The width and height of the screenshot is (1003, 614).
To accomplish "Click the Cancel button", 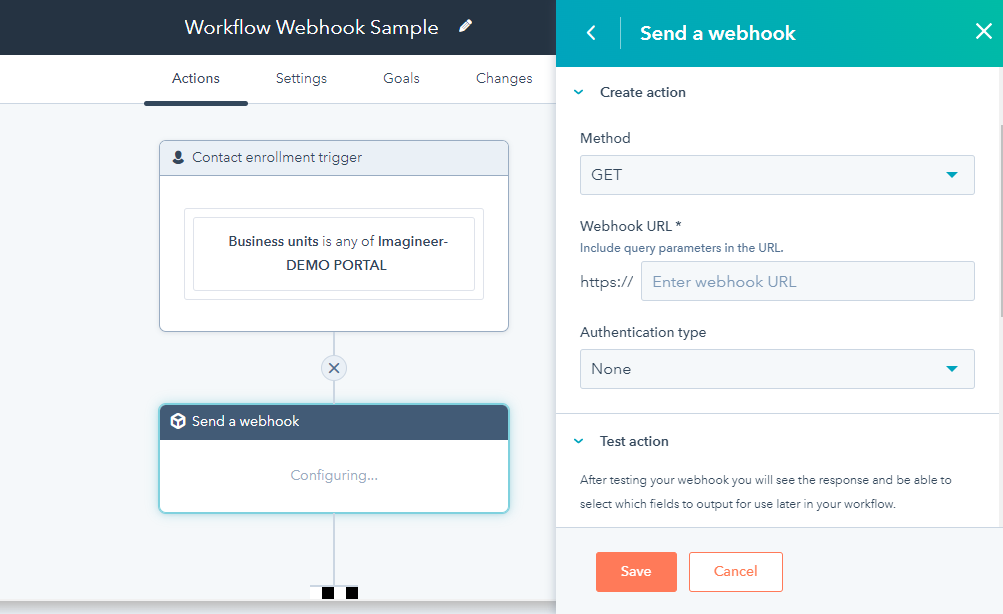I will (x=735, y=571).
